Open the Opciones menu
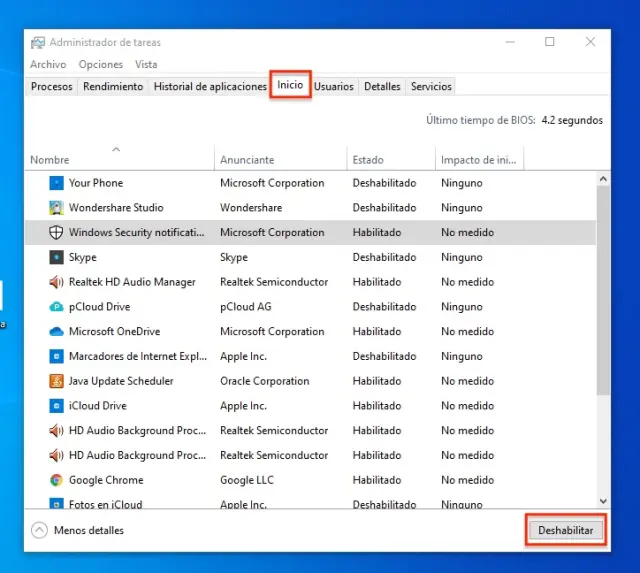The width and height of the screenshot is (640, 573). point(101,64)
